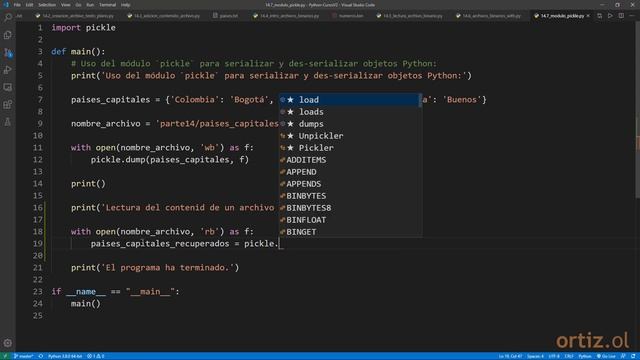Select the 'ADDITEMS' autocomplete suggestion
640x360 pixels.
pos(350,160)
